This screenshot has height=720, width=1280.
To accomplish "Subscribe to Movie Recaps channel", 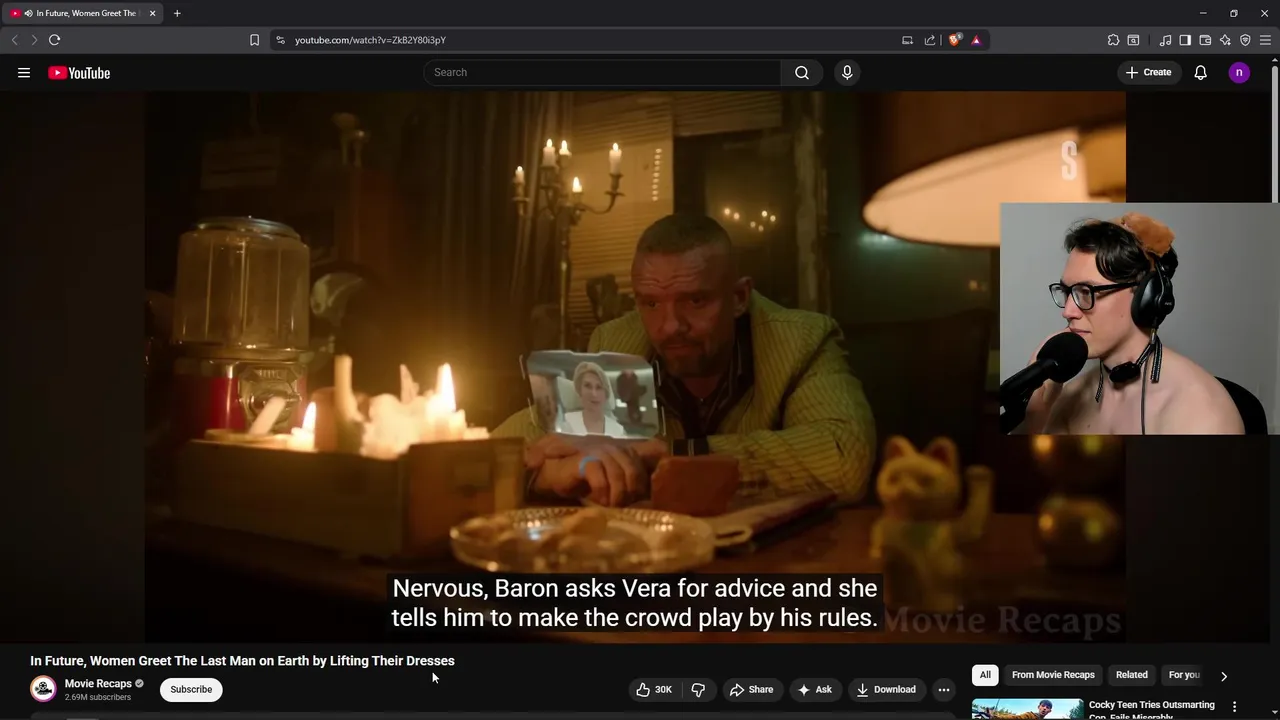I will [191, 689].
